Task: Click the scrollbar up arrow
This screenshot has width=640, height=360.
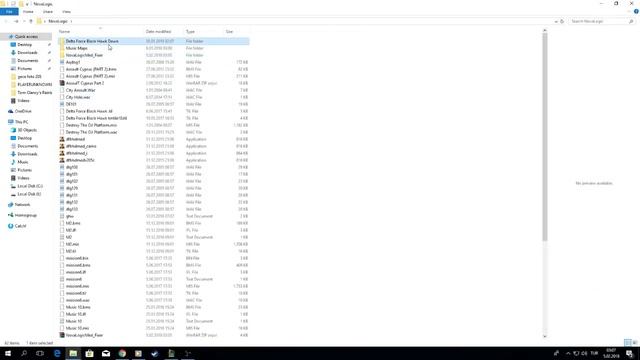Action: (544, 31)
